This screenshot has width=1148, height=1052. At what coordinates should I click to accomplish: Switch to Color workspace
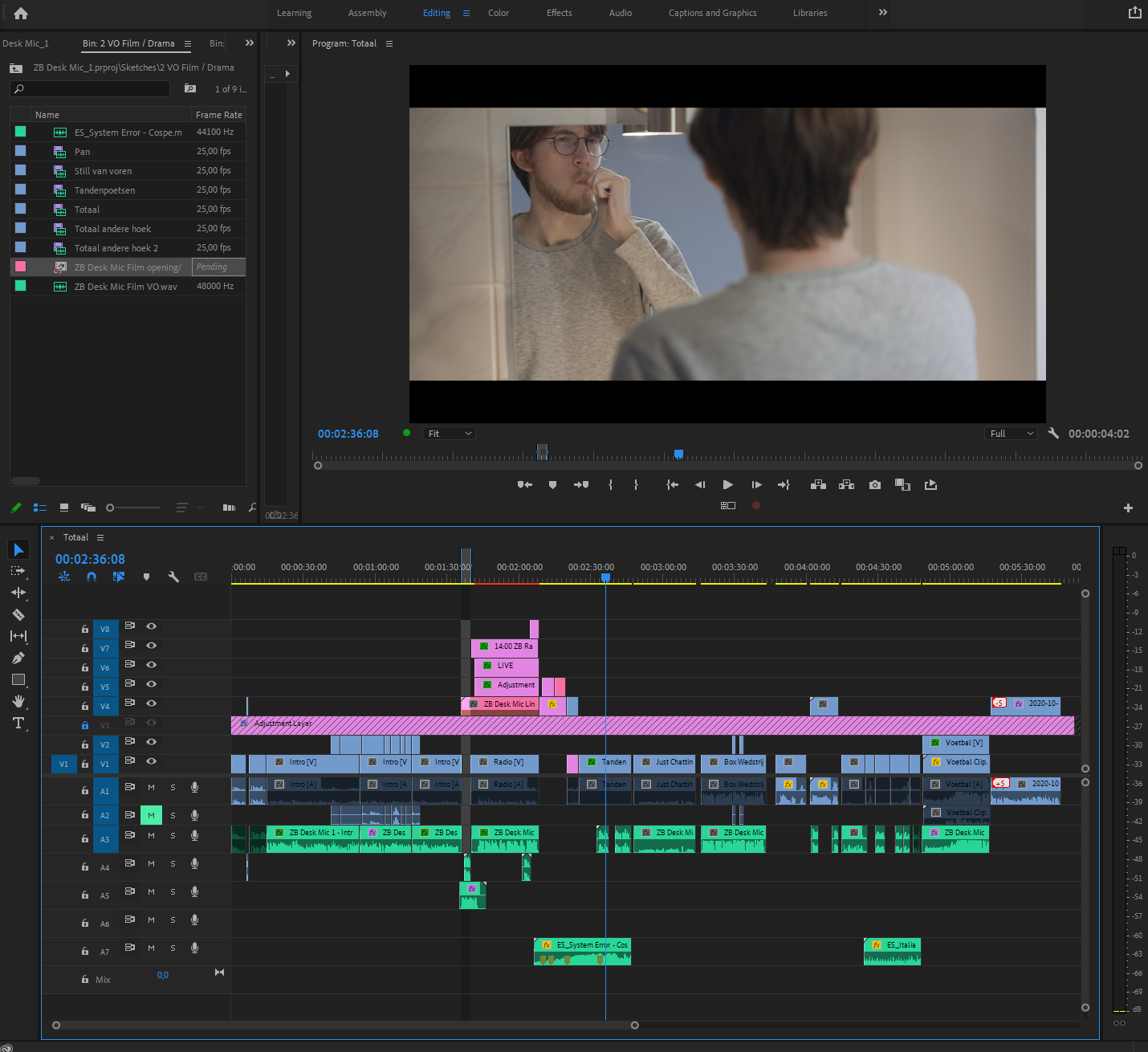tap(499, 13)
